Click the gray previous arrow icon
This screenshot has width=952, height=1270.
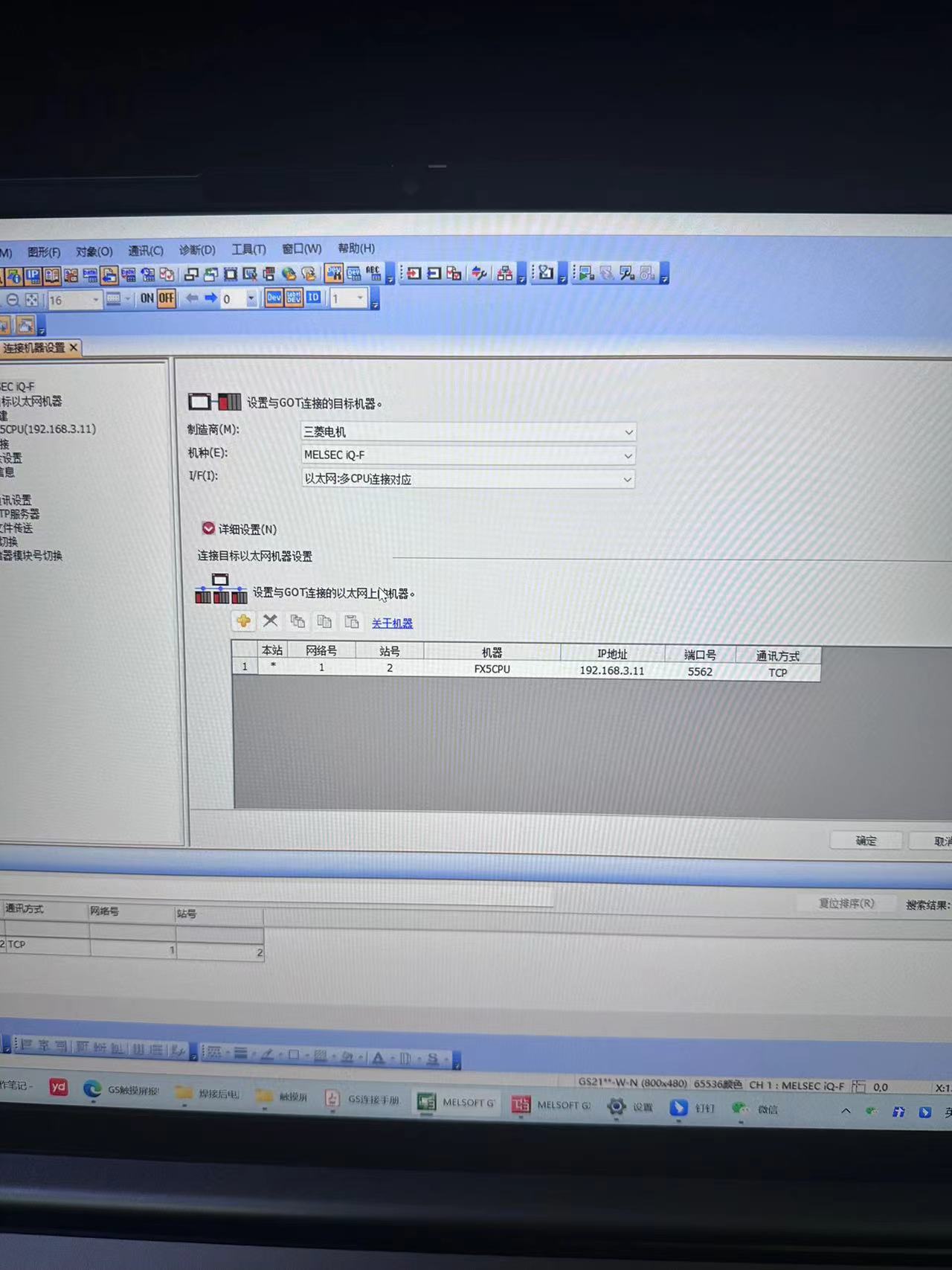tap(192, 298)
